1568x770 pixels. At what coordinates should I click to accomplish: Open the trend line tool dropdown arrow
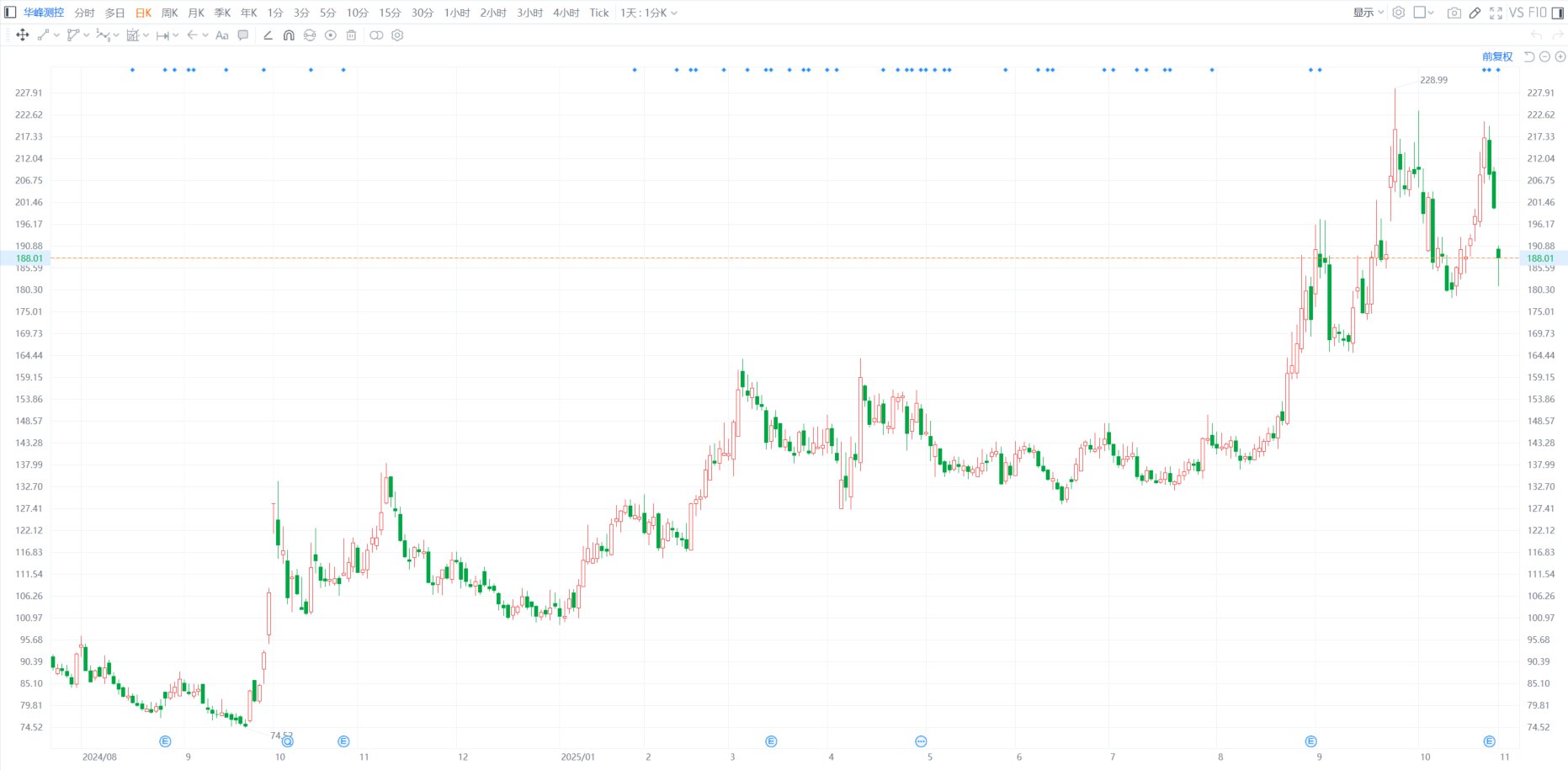point(56,35)
